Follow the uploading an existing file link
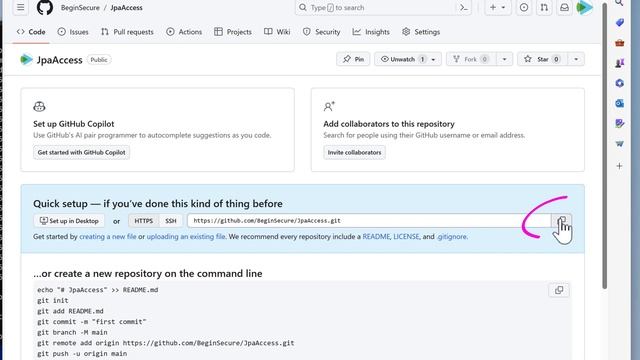640x360 pixels. point(186,237)
